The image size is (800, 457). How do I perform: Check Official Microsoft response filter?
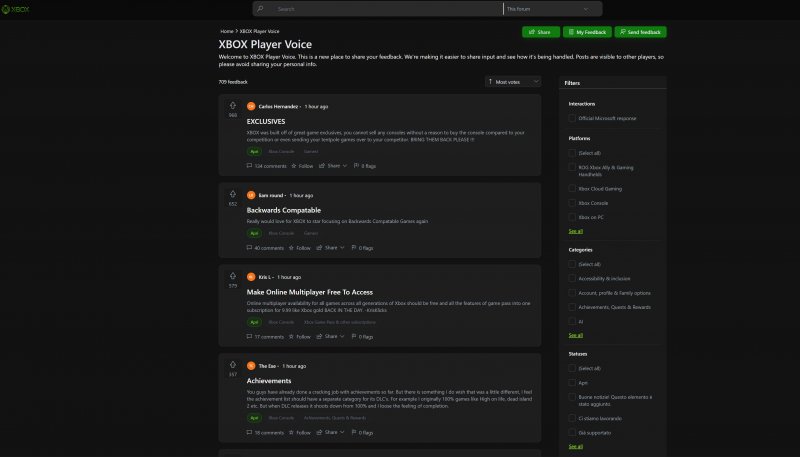pyautogui.click(x=572, y=118)
